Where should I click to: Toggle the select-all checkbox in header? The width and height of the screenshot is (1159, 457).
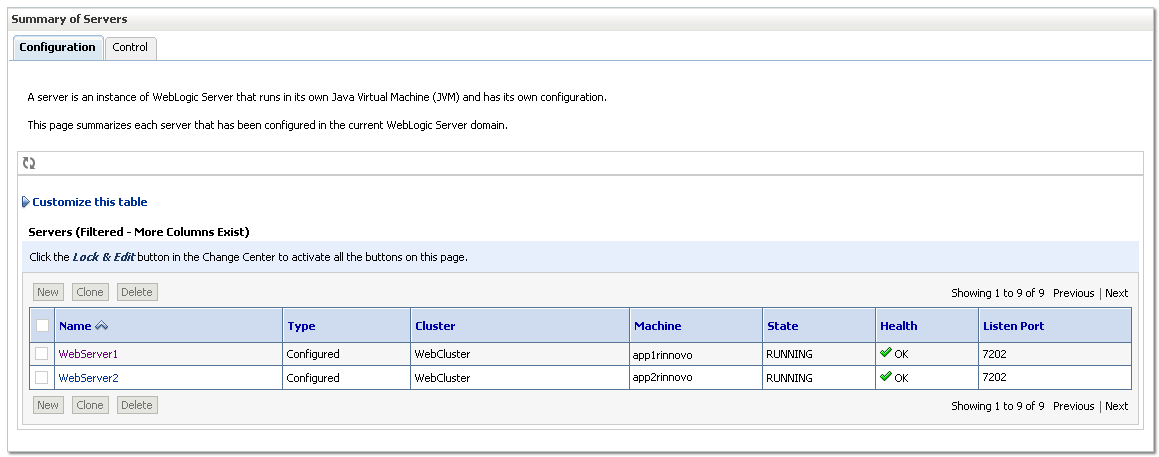coord(43,325)
